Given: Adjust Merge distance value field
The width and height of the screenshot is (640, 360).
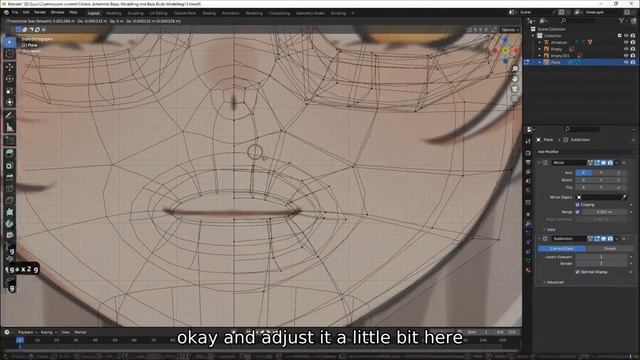Looking at the screenshot, I should pos(604,212).
